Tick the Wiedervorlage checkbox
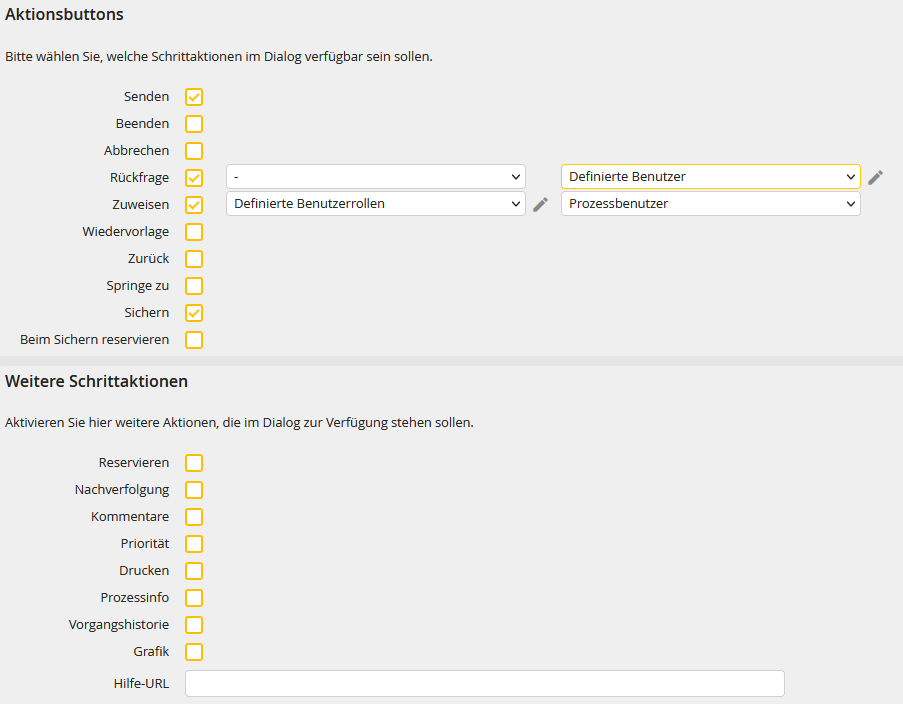Viewport: 903px width, 704px height. pos(194,232)
